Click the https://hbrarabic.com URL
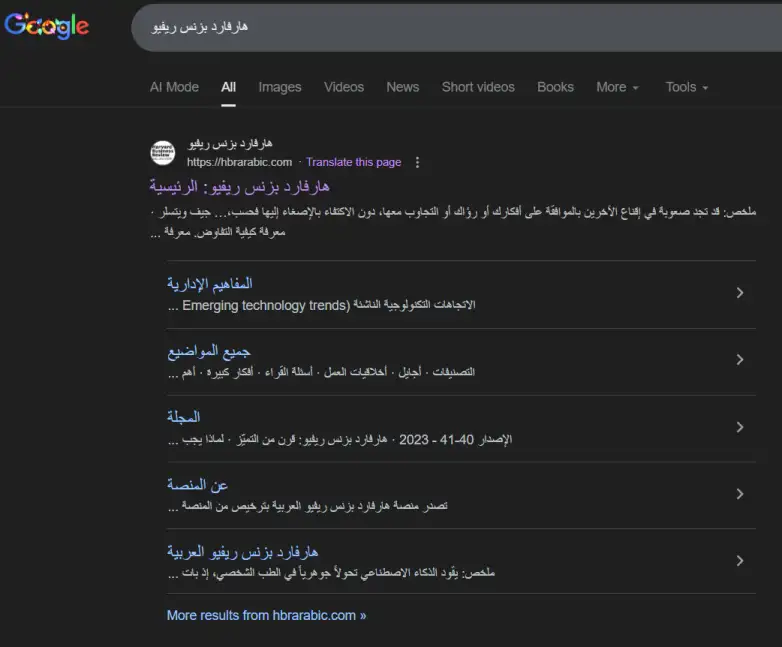The height and width of the screenshot is (647, 782). tap(239, 162)
